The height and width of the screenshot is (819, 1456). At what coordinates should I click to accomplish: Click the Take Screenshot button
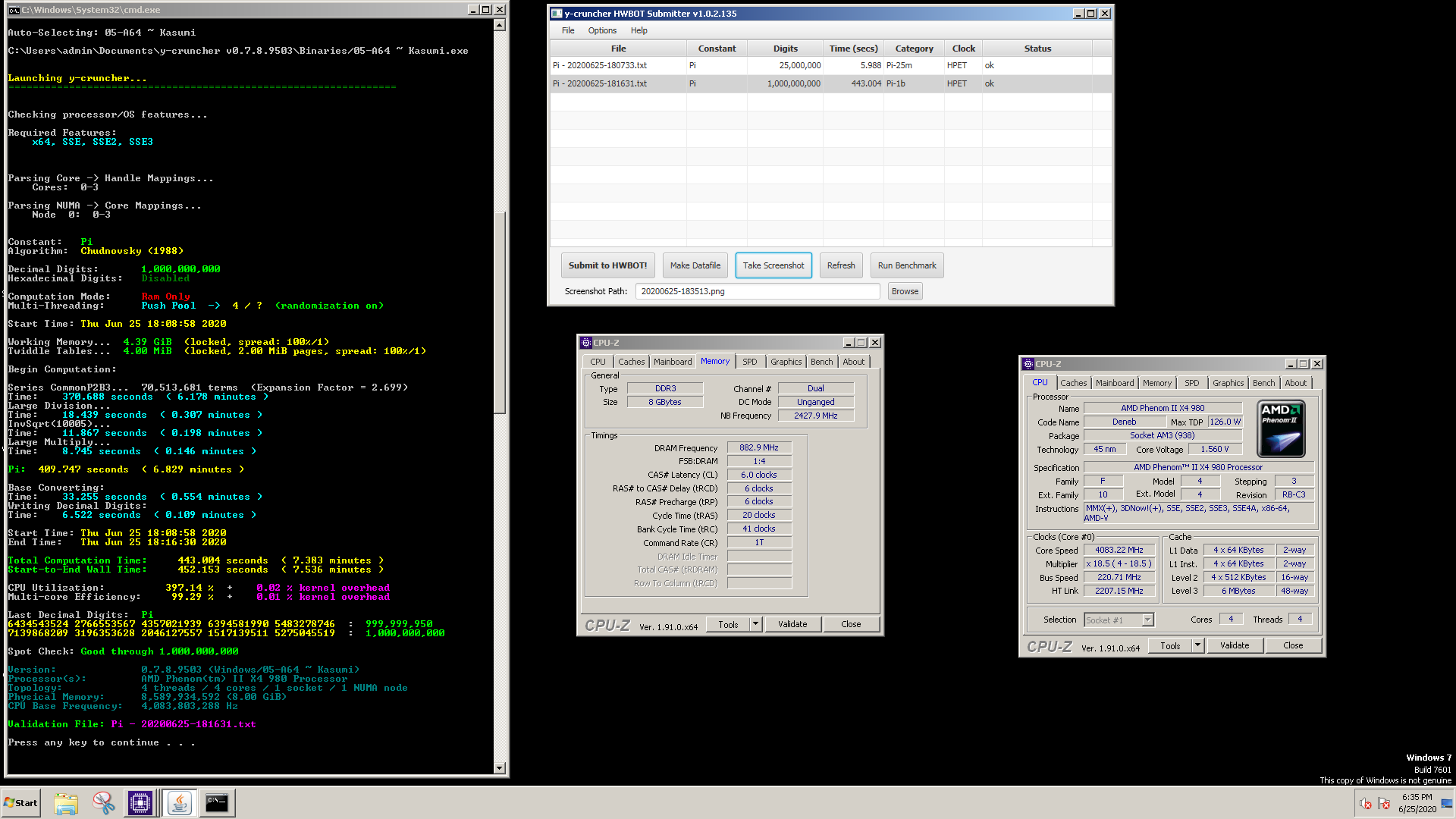773,265
